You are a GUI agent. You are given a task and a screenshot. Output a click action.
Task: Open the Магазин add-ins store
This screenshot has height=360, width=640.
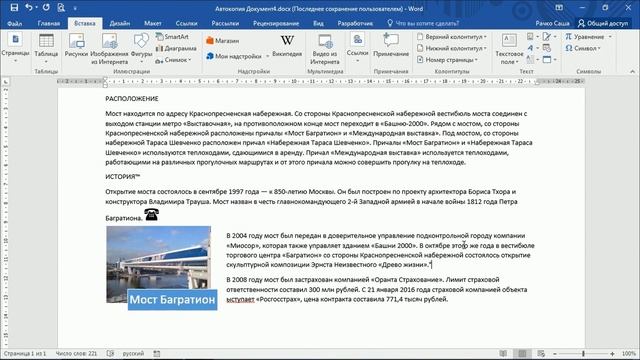click(222, 41)
